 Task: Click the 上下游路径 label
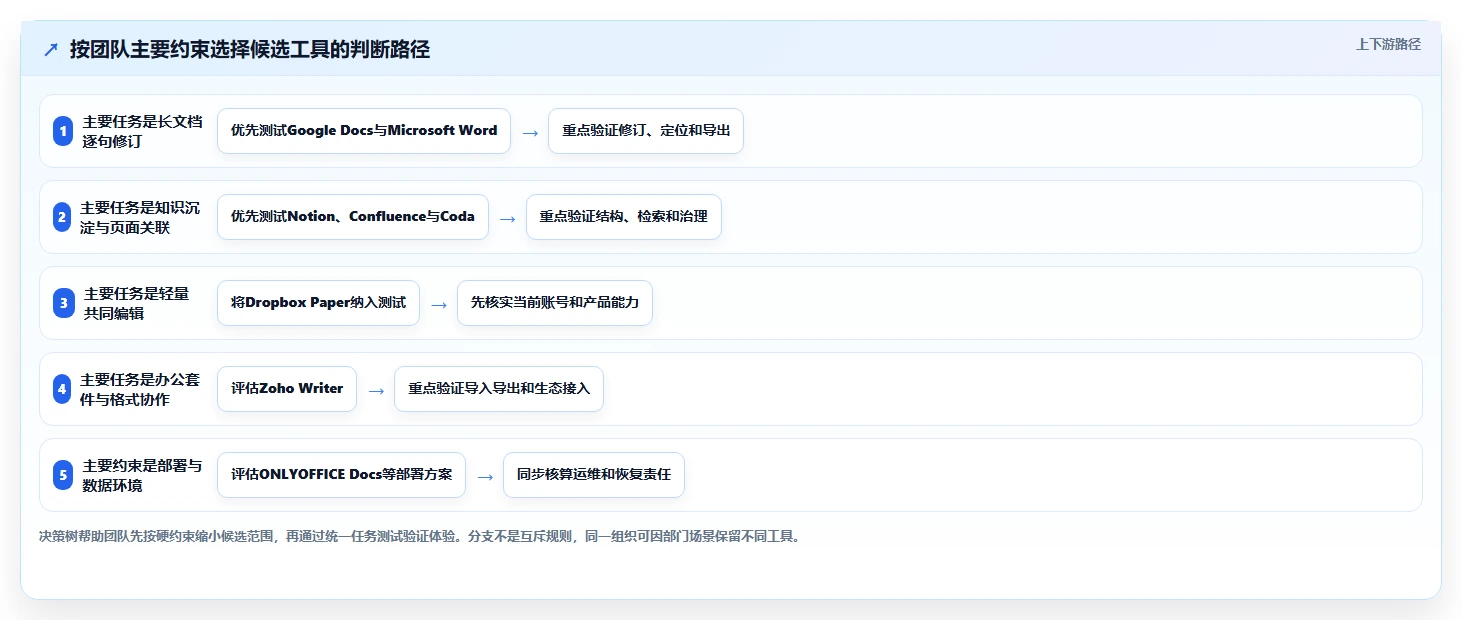[x=1388, y=44]
